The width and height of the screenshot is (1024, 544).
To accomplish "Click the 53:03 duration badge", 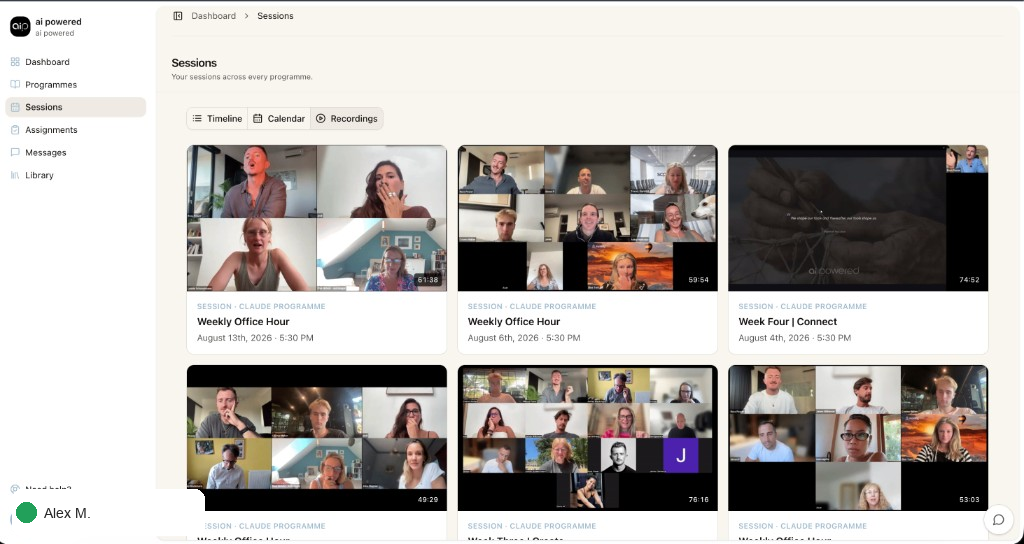I will [x=969, y=499].
